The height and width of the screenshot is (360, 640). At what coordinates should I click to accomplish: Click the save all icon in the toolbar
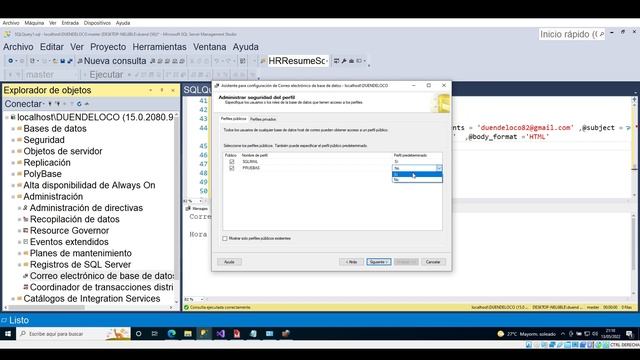(x=70, y=61)
